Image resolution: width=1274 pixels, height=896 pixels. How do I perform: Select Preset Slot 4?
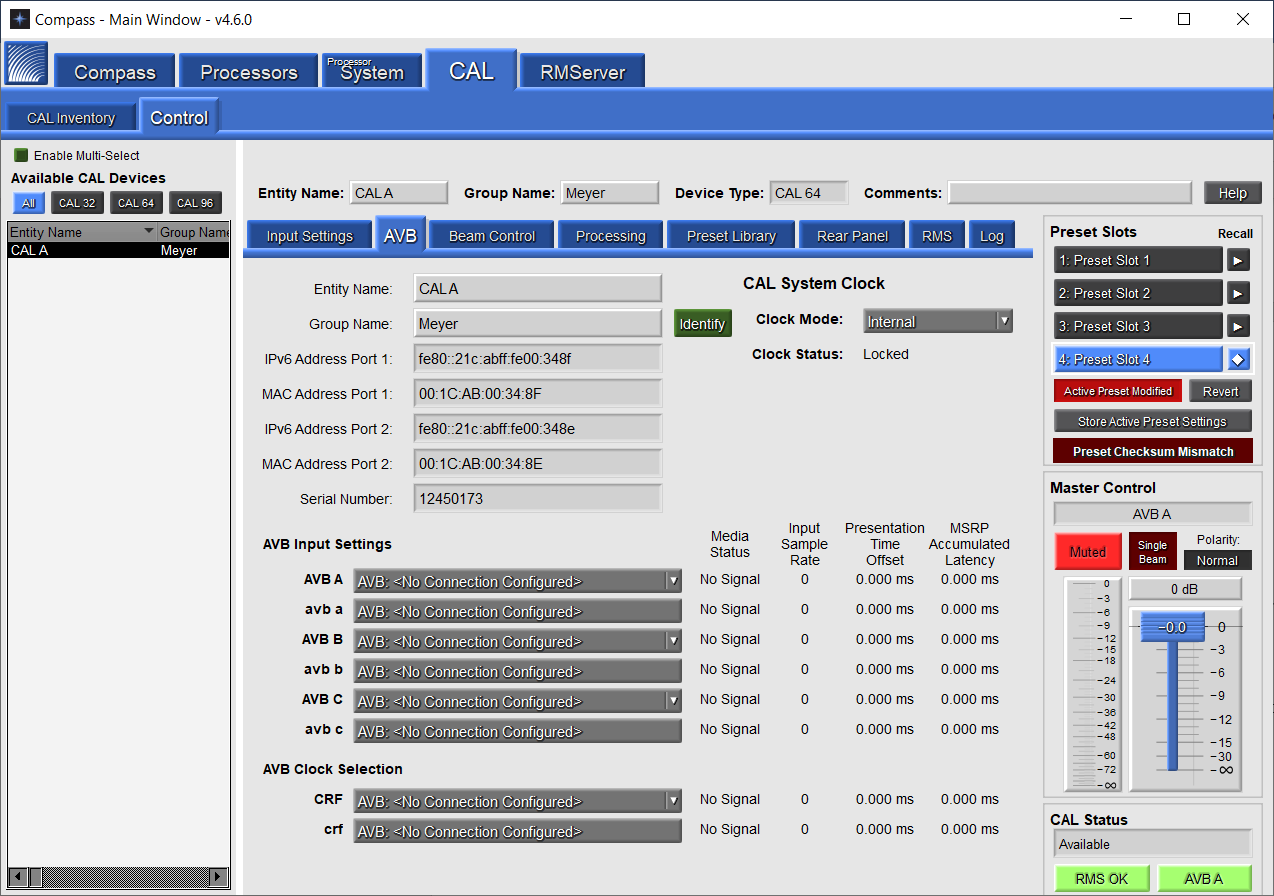(1138, 359)
